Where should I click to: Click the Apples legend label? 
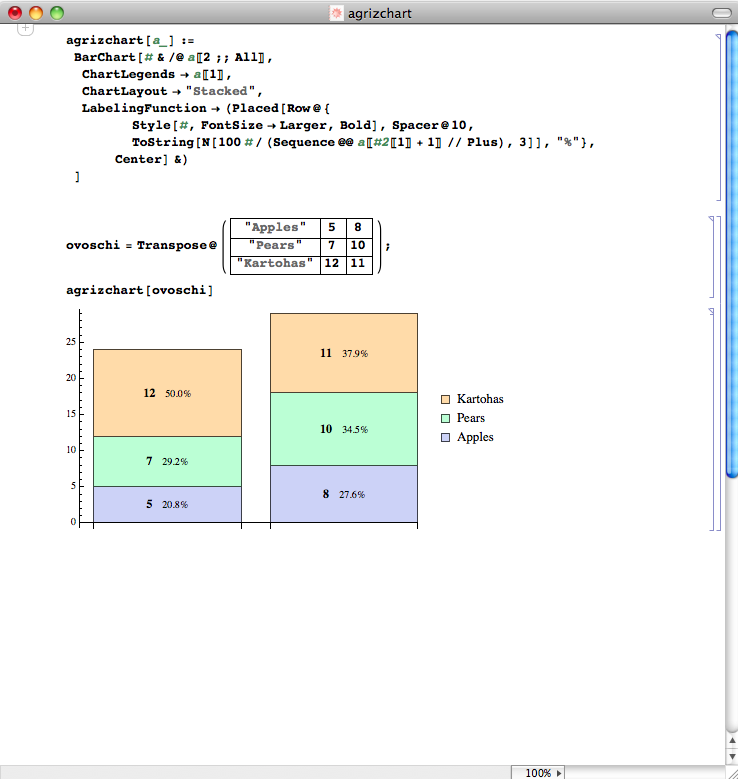pos(475,437)
